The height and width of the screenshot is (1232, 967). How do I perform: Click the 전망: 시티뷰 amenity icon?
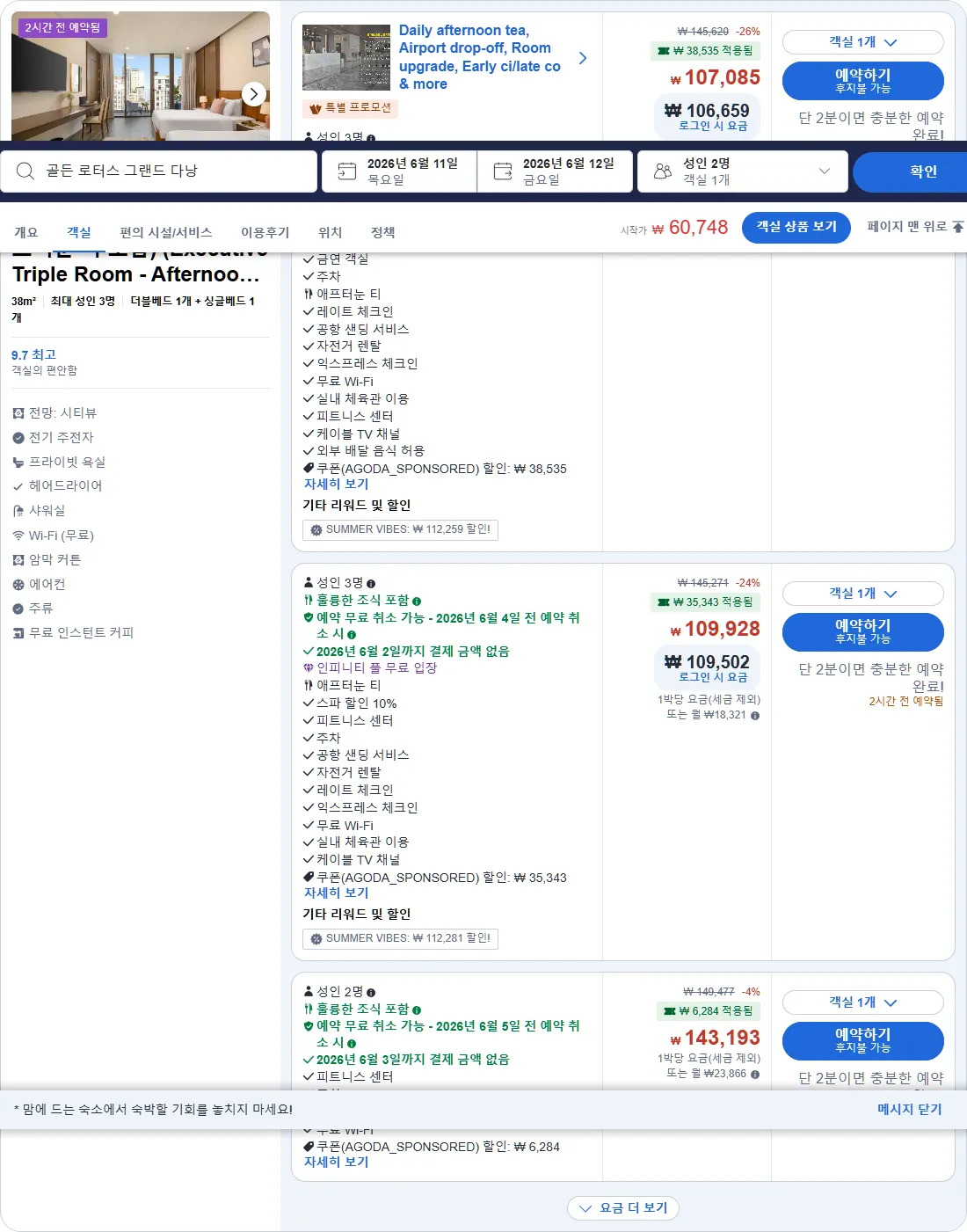click(x=18, y=413)
